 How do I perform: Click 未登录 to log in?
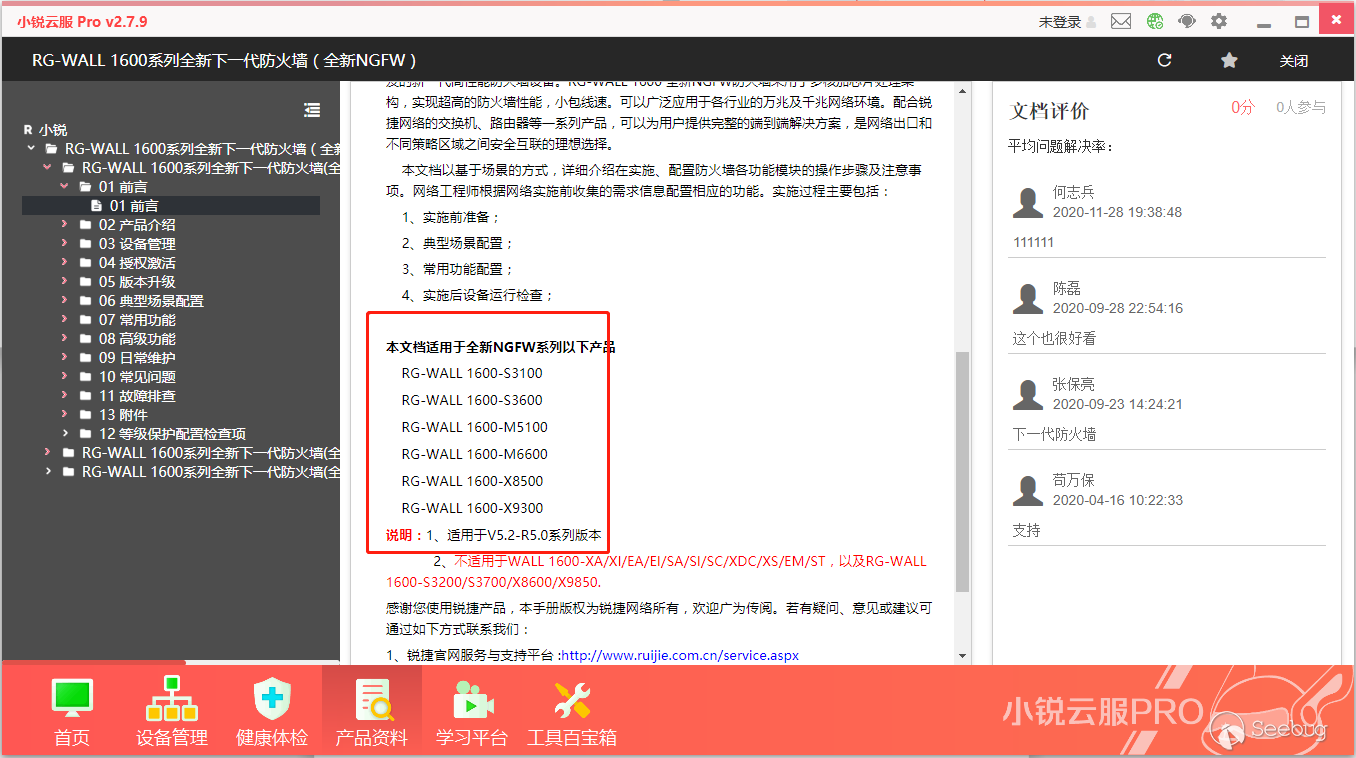(1060, 22)
